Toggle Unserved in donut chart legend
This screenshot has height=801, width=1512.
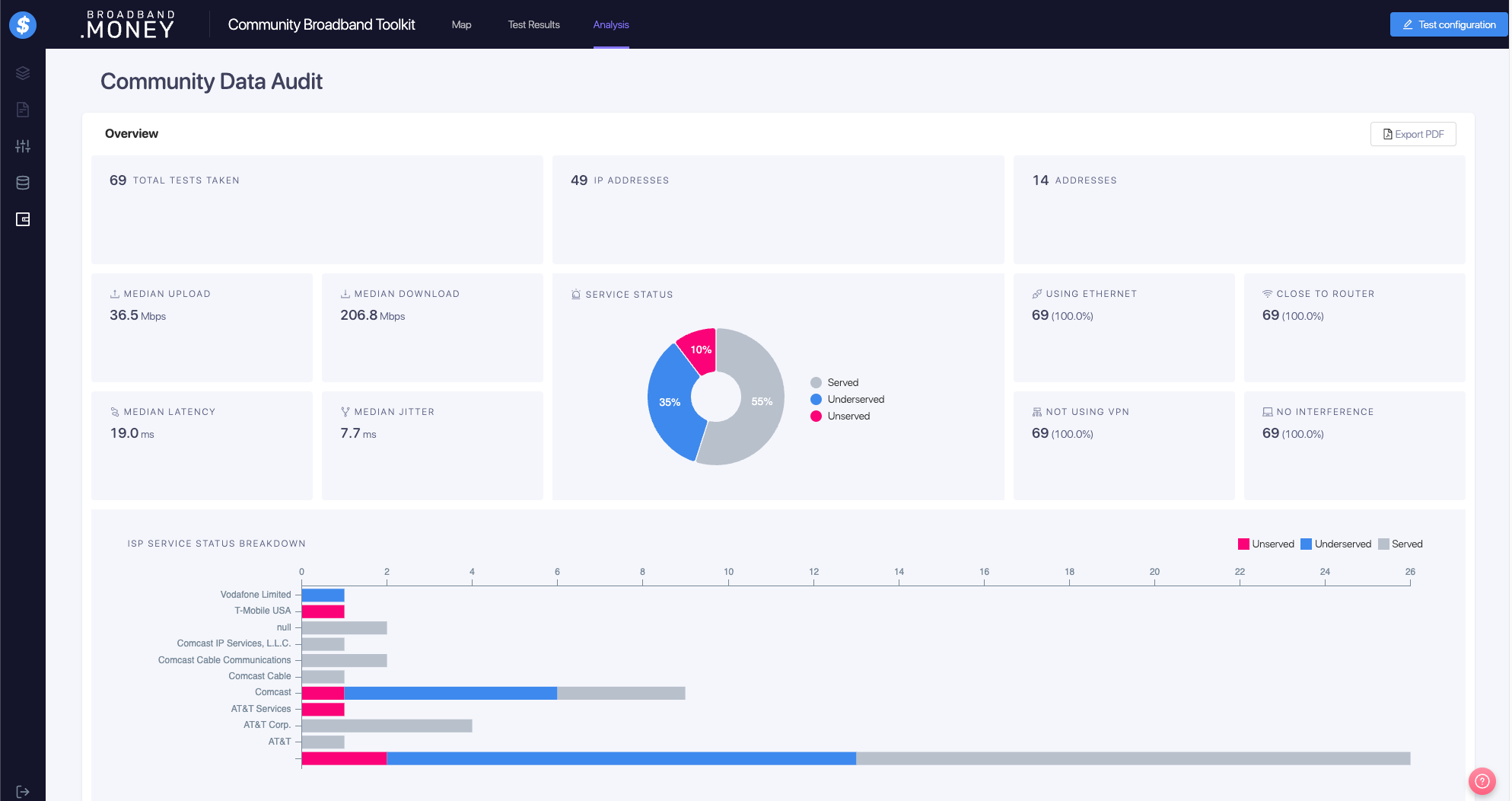(840, 416)
